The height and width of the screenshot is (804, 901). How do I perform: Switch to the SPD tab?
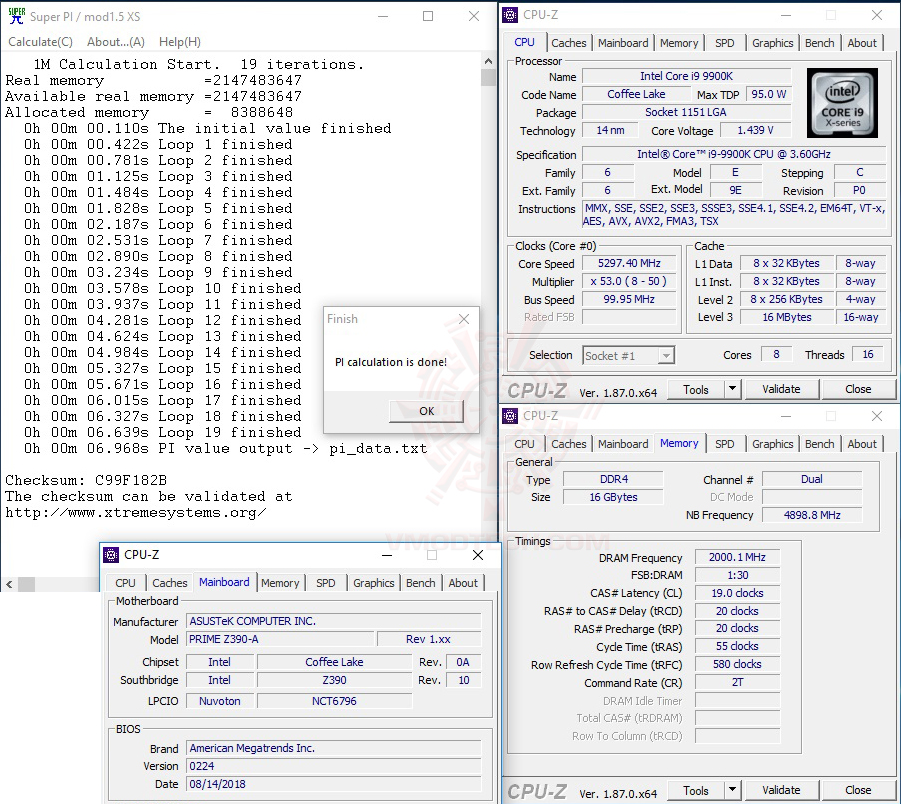[x=725, y=42]
